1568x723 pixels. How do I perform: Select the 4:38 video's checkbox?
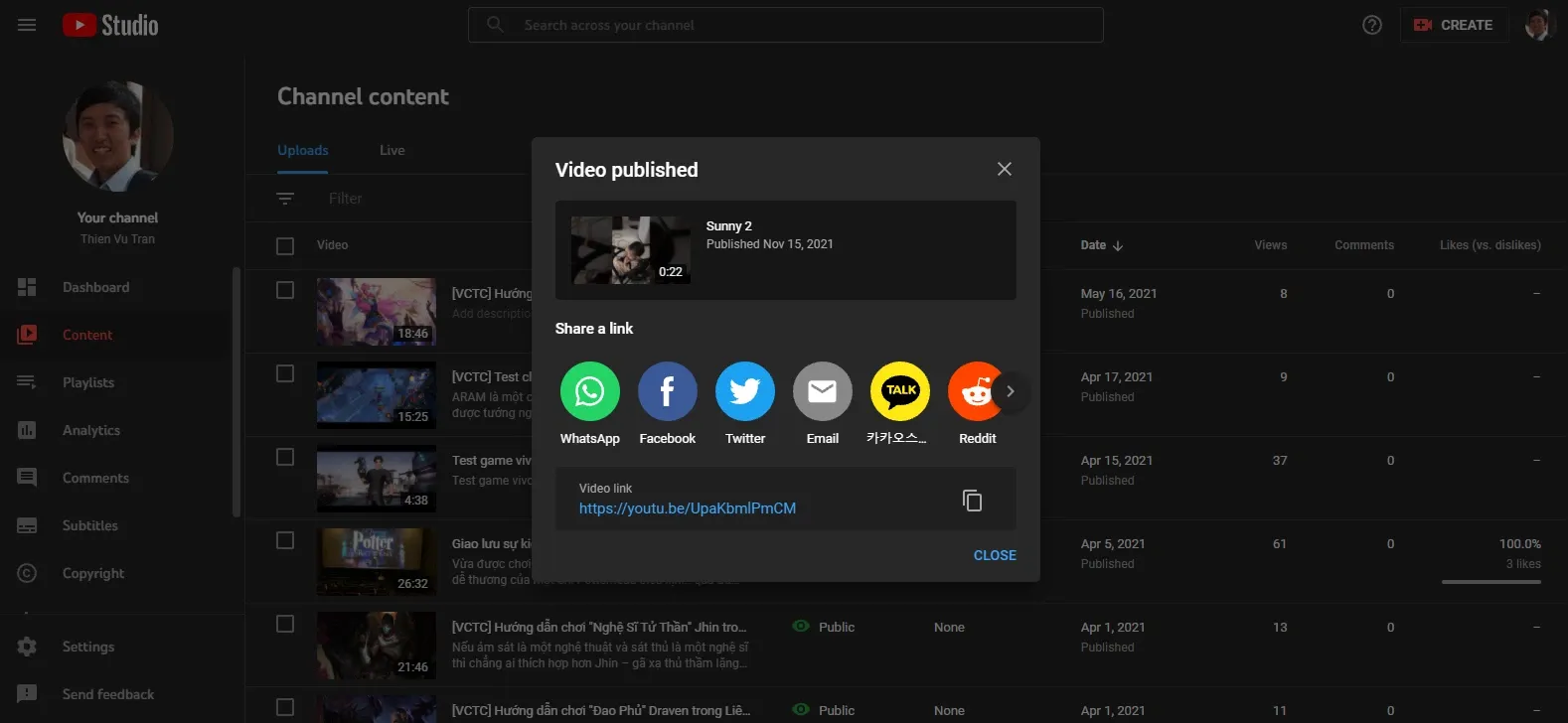(x=285, y=457)
